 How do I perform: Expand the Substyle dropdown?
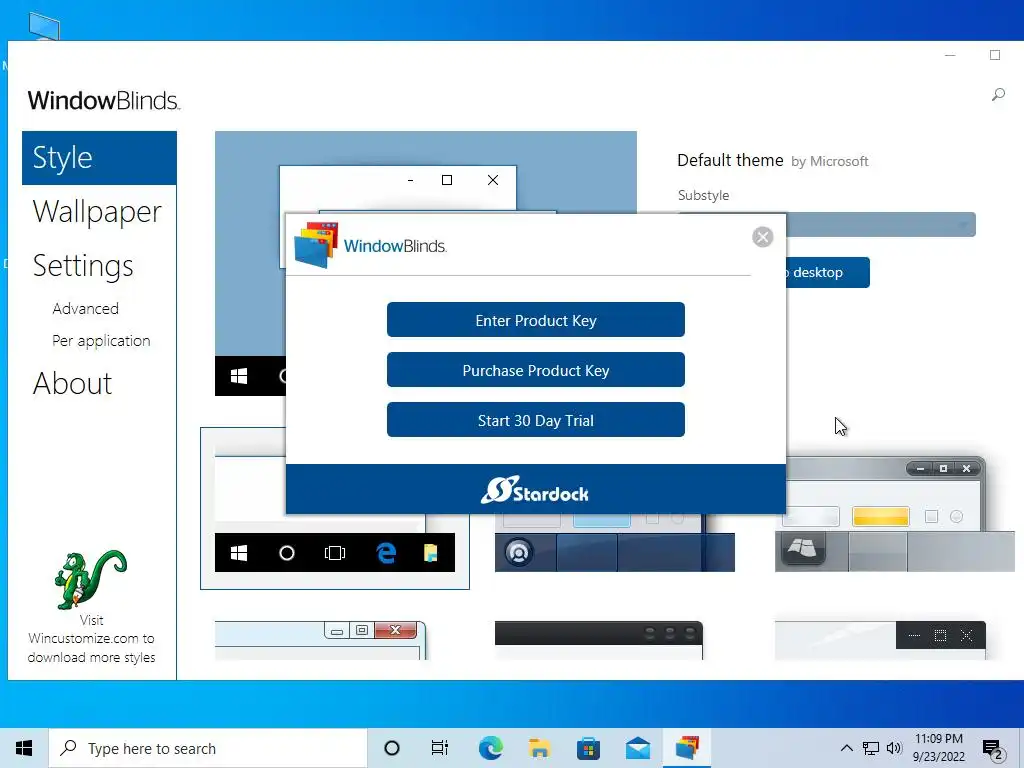[x=881, y=225]
